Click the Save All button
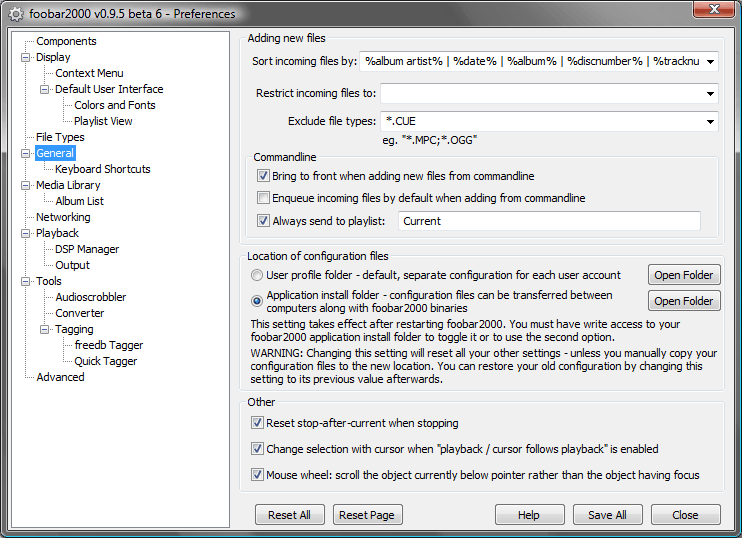 607,515
